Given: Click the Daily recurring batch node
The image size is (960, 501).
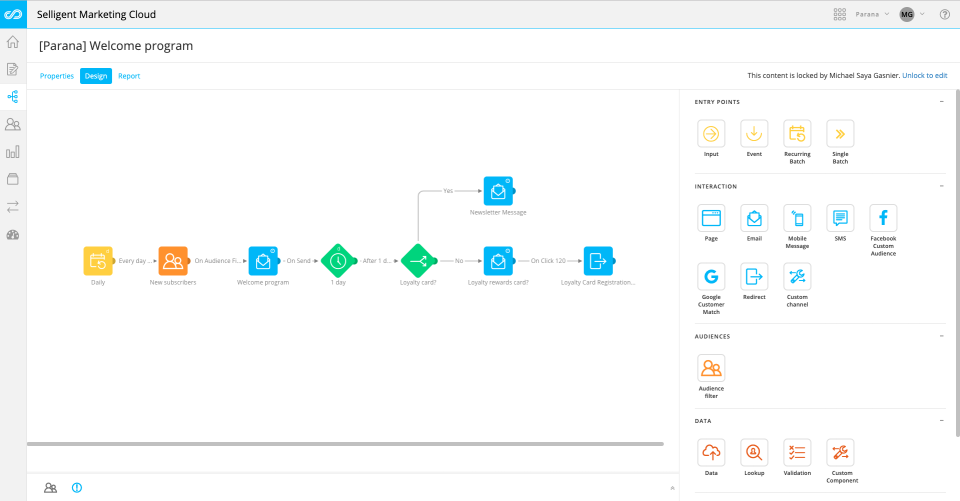Looking at the screenshot, I should pyautogui.click(x=98, y=261).
